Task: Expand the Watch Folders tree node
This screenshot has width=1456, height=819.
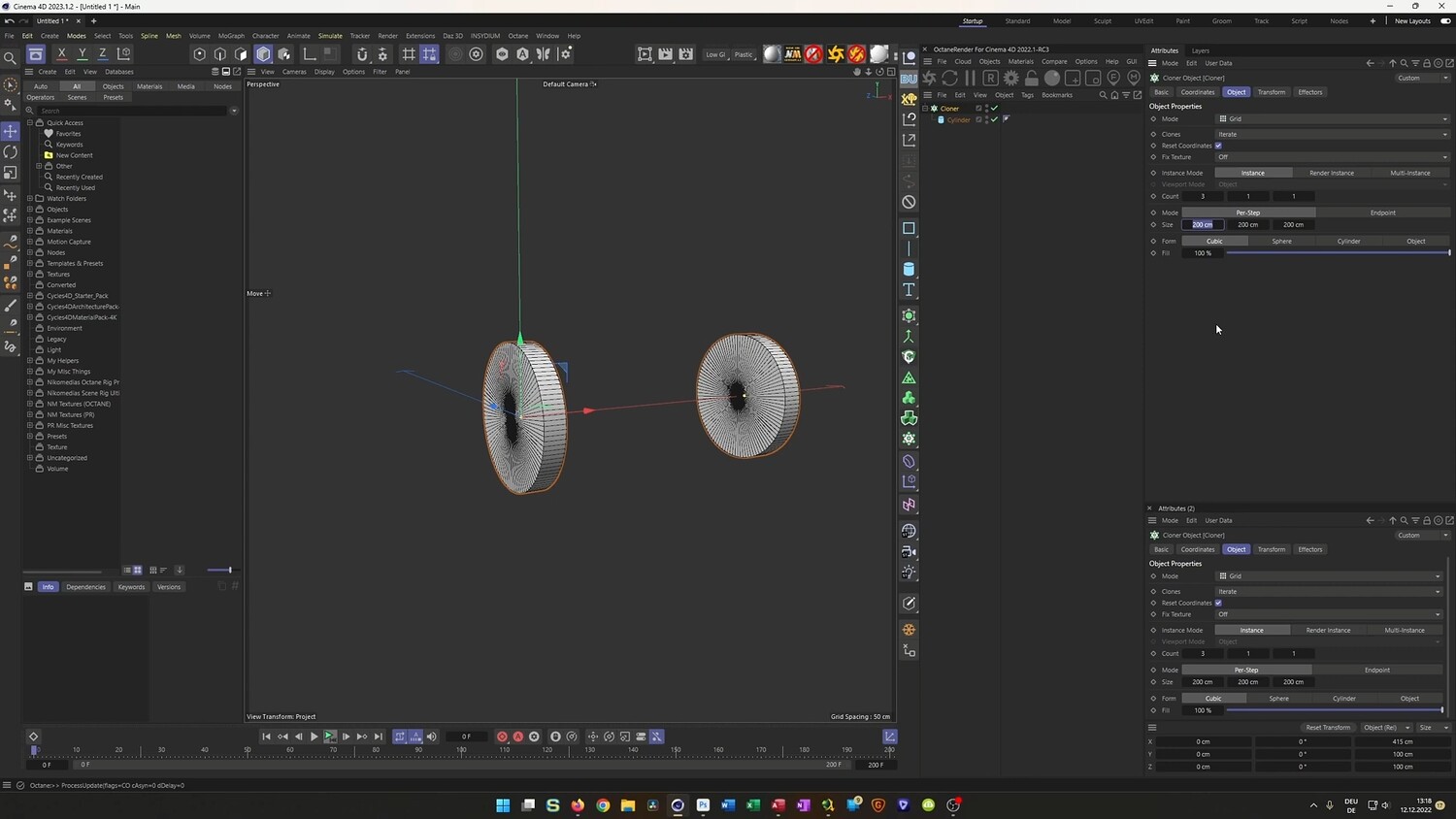Action: click(x=30, y=199)
